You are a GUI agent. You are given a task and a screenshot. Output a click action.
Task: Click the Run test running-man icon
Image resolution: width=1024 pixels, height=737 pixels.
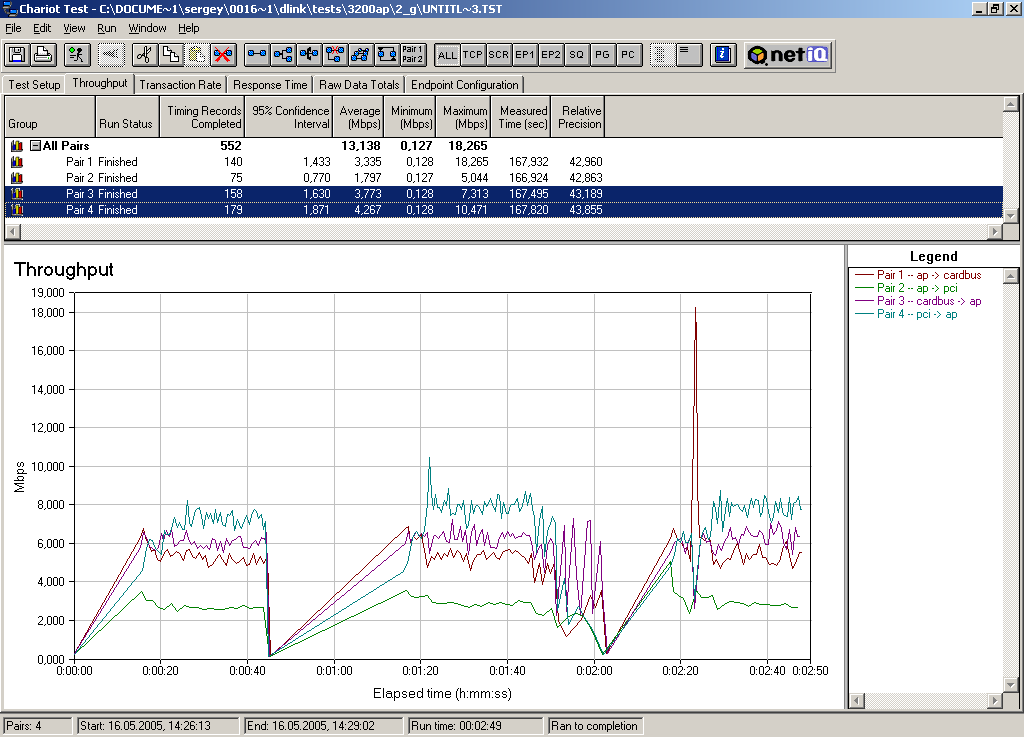(x=78, y=55)
